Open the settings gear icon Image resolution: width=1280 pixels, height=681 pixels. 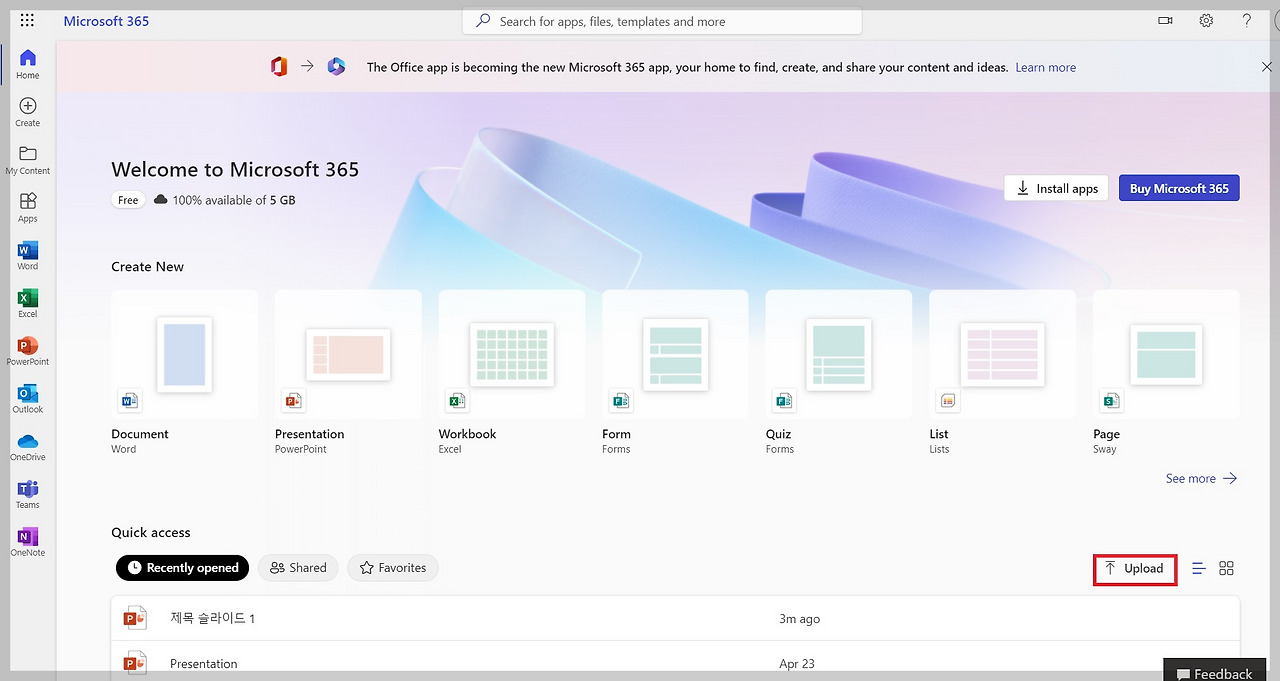[1206, 21]
